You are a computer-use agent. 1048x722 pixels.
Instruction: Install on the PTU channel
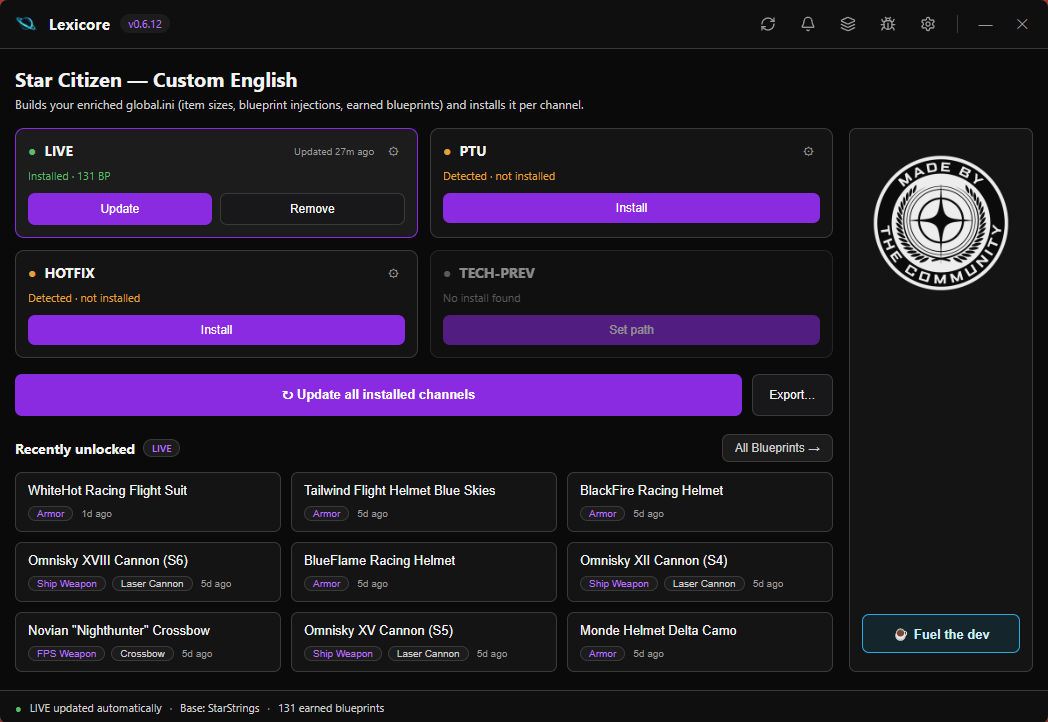click(x=631, y=208)
